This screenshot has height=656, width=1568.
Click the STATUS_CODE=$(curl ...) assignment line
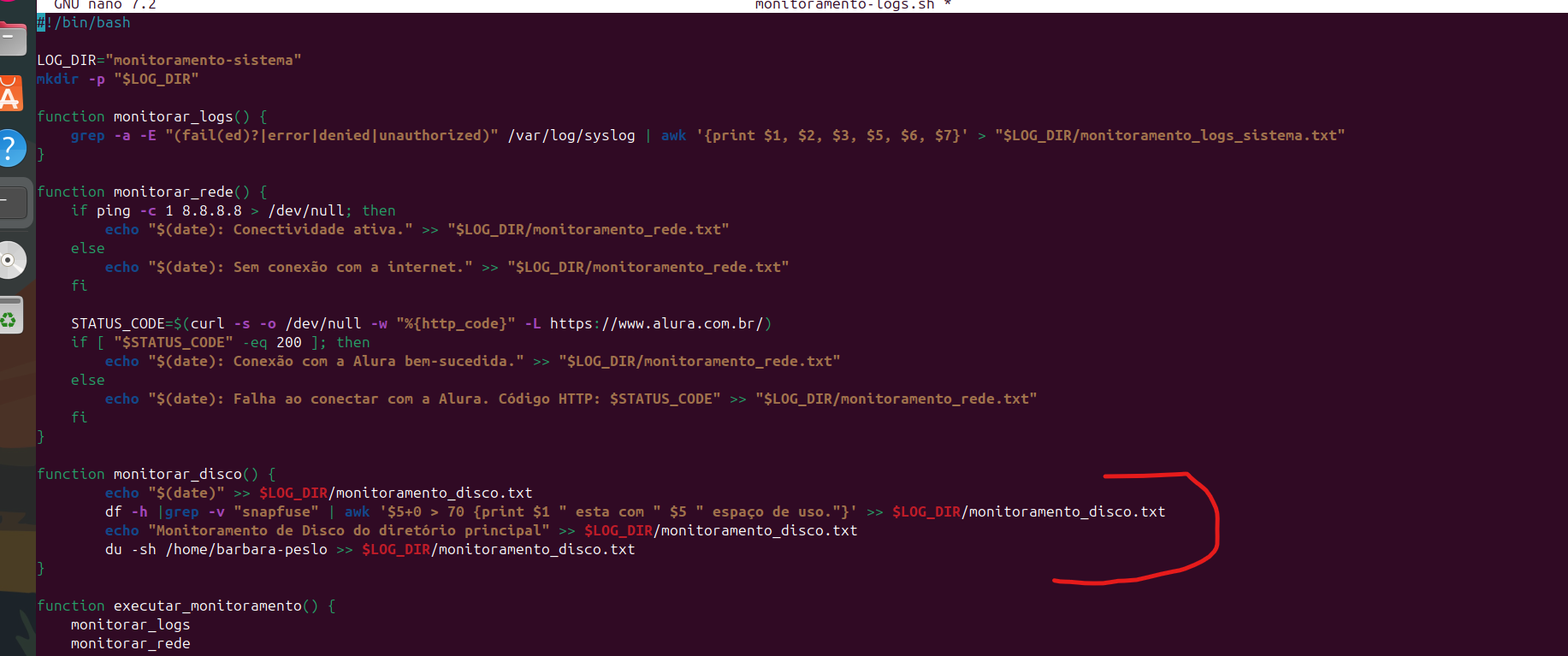coord(422,323)
